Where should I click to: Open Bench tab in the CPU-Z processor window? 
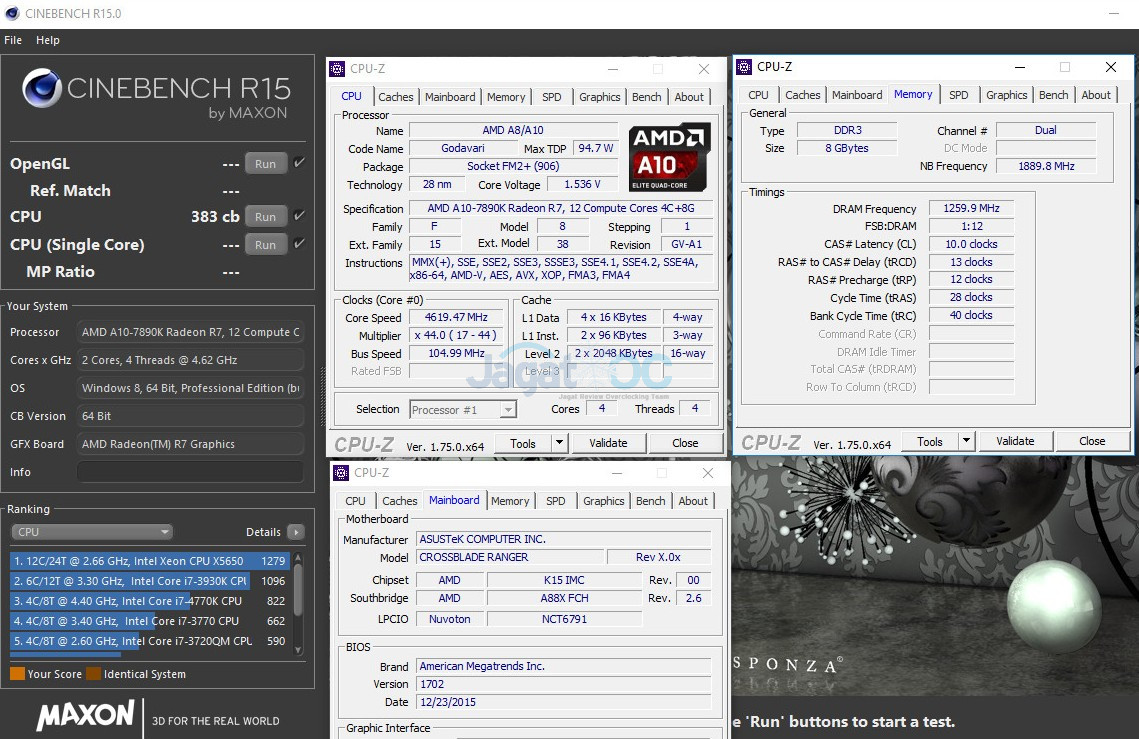pos(646,97)
